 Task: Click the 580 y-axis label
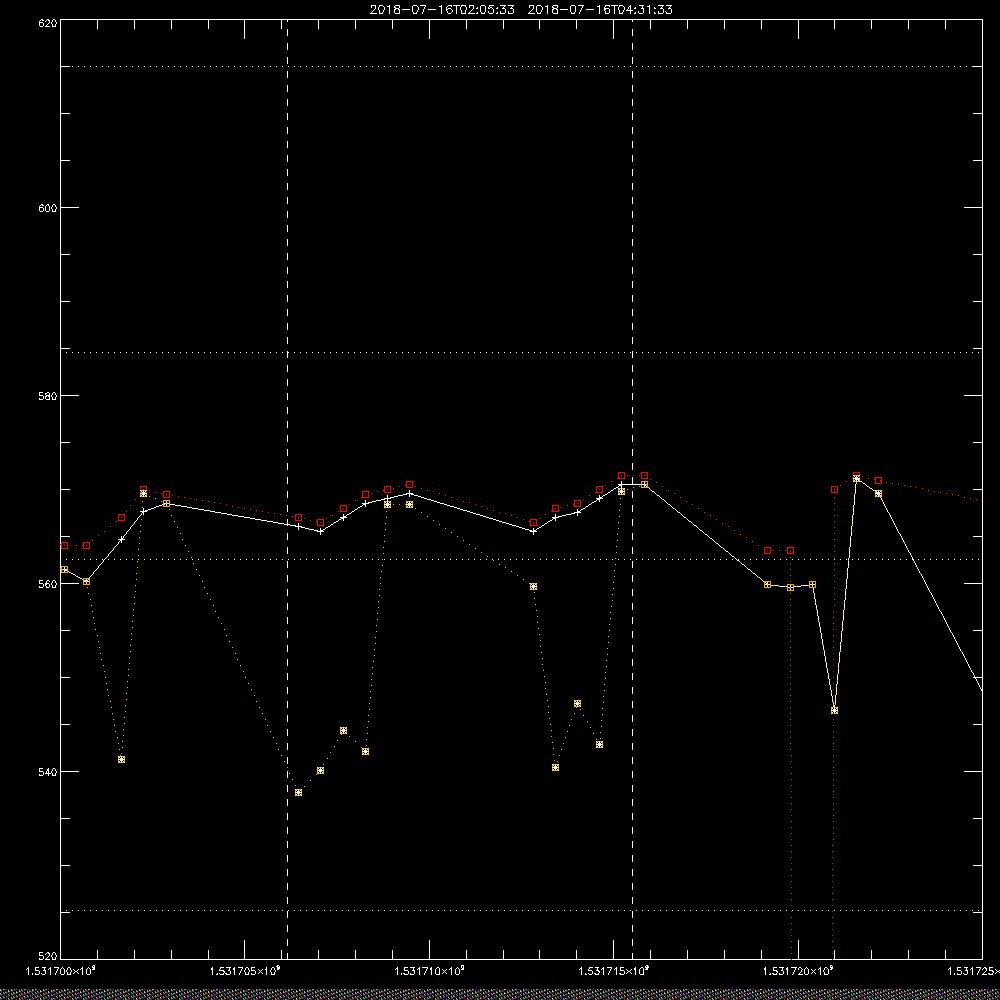point(48,395)
